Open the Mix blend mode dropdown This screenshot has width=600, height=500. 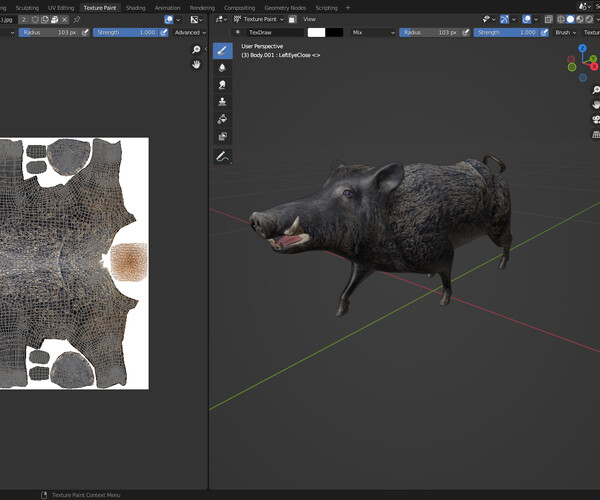pyautogui.click(x=373, y=33)
